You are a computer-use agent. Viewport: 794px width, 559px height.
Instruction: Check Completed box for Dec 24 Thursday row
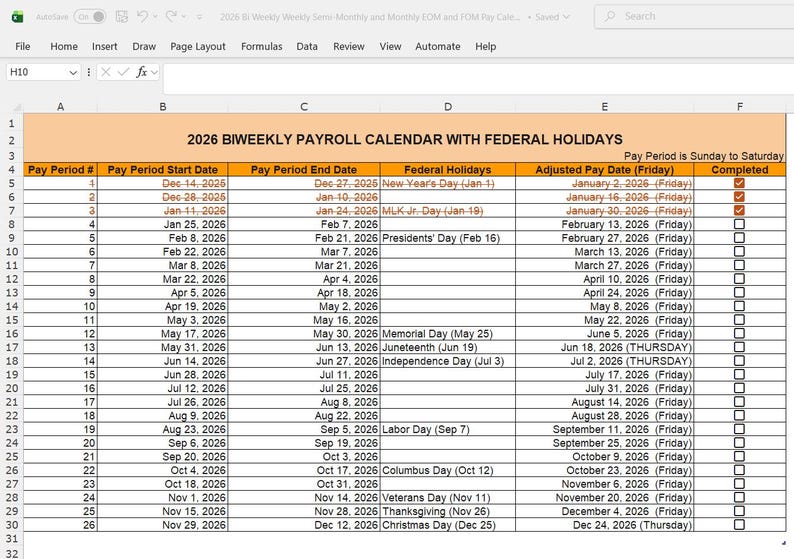(739, 525)
